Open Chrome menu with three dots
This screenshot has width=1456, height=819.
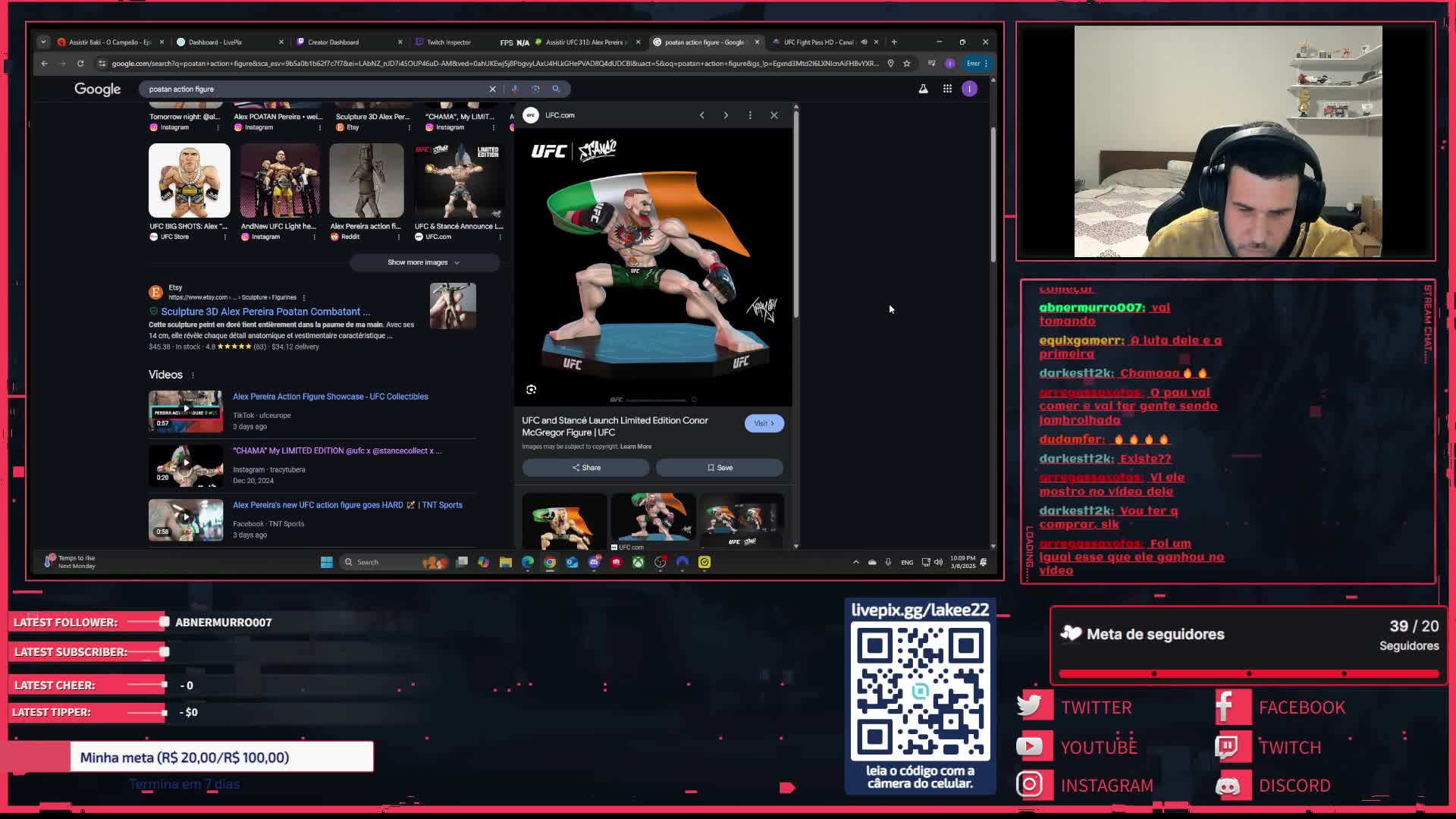pyautogui.click(x=986, y=64)
